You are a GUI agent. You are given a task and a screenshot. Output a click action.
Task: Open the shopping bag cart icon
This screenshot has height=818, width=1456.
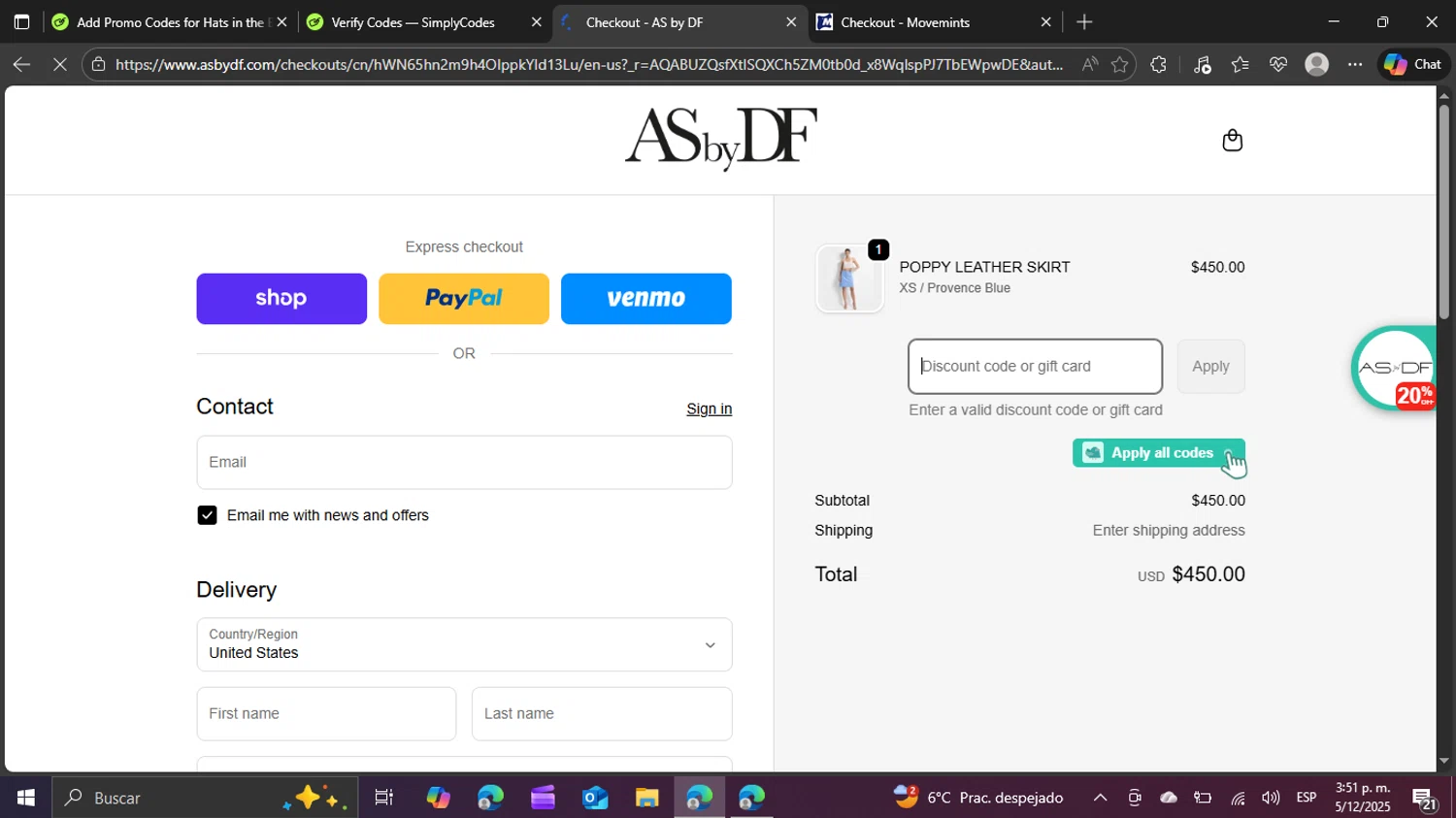tap(1232, 141)
